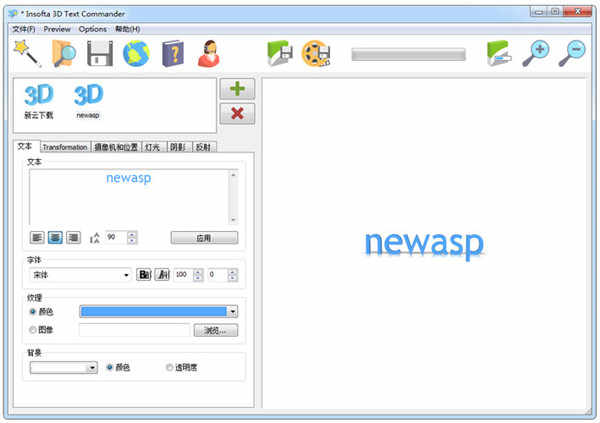This screenshot has width=600, height=423.
Task: Open the Options menu
Action: pyautogui.click(x=93, y=29)
